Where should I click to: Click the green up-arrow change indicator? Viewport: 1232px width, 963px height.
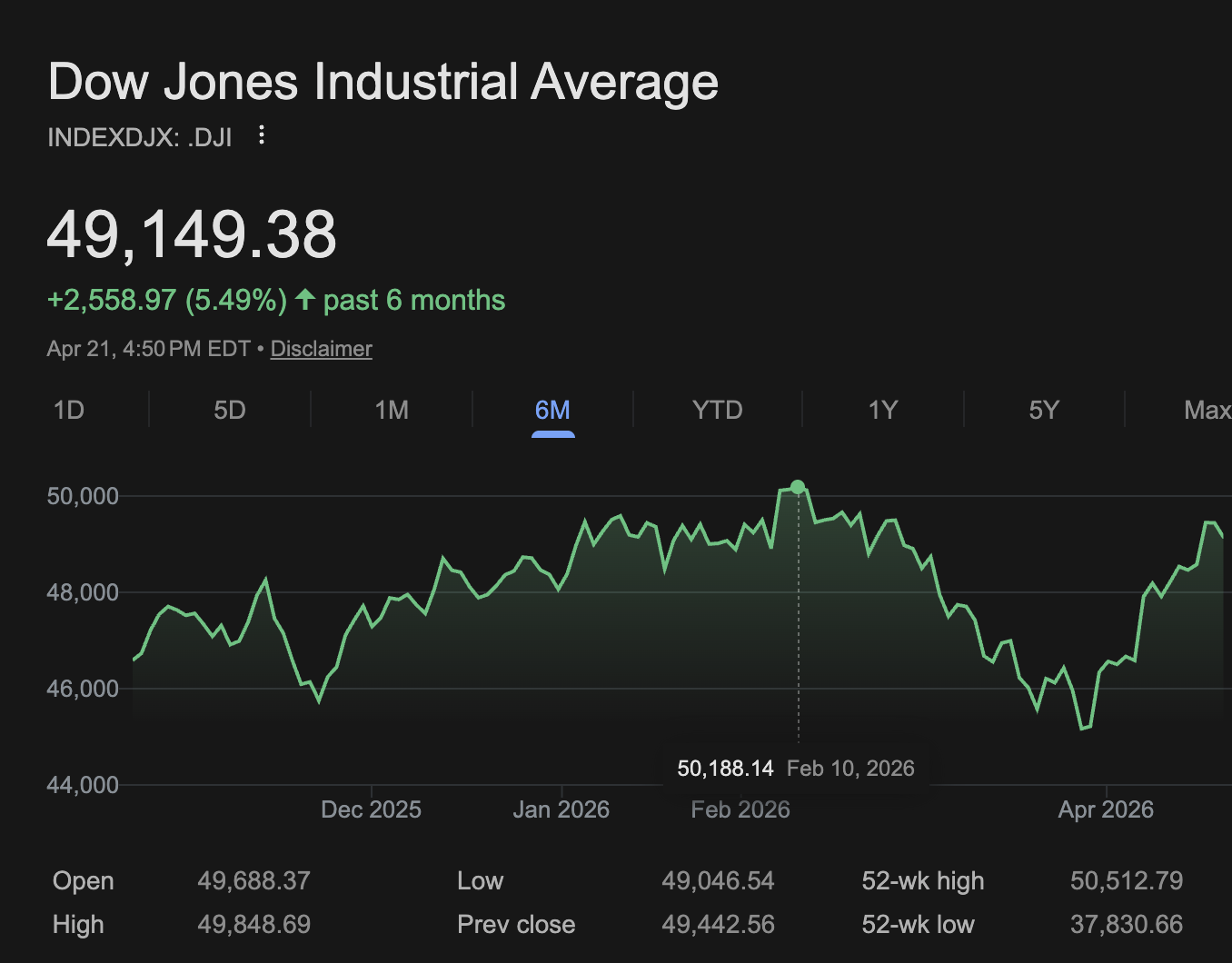(305, 299)
